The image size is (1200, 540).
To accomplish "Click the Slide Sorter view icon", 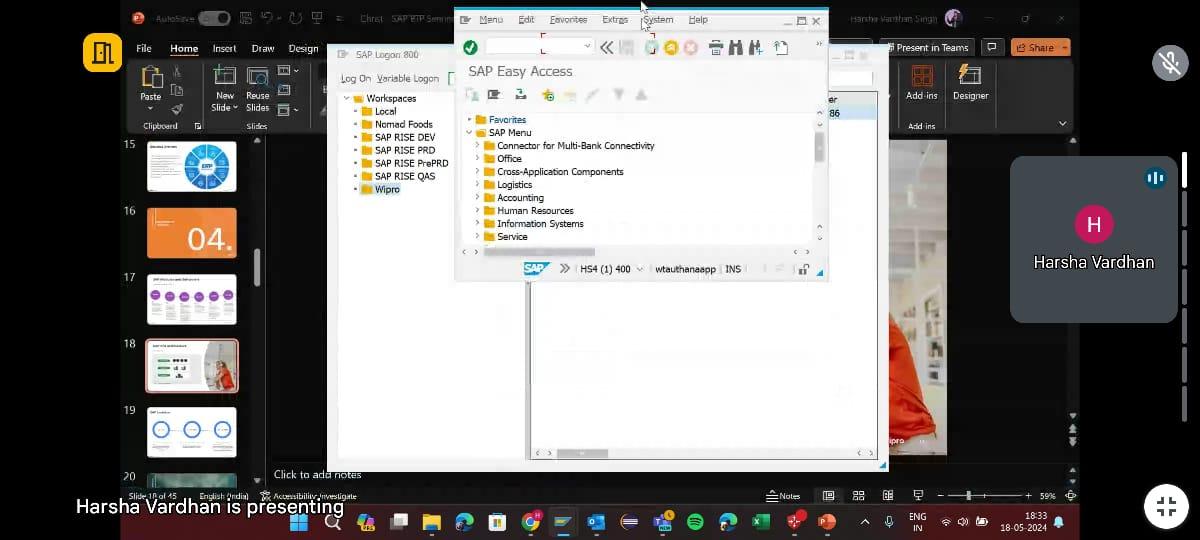I will coord(858,495).
